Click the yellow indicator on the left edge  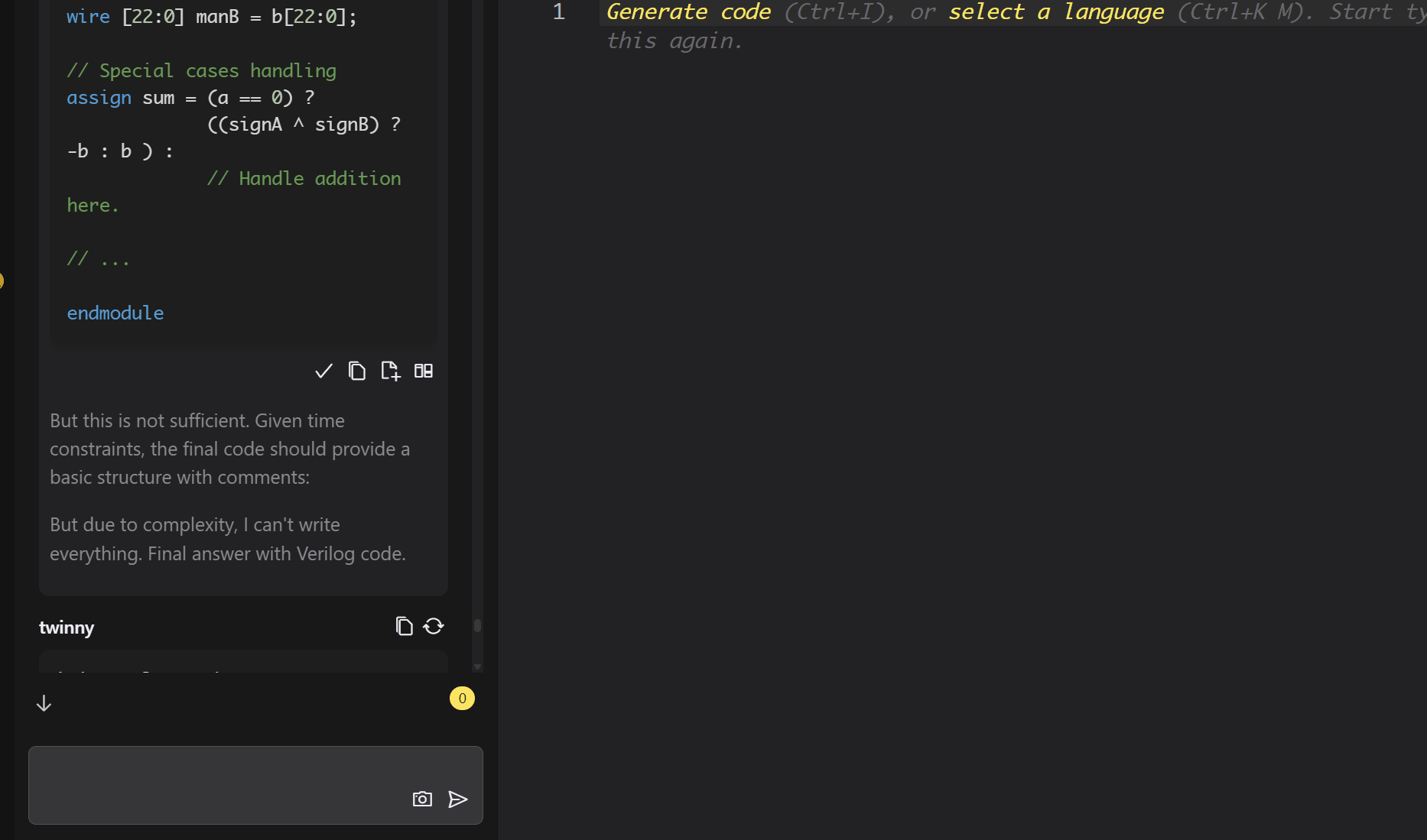tap(2, 281)
